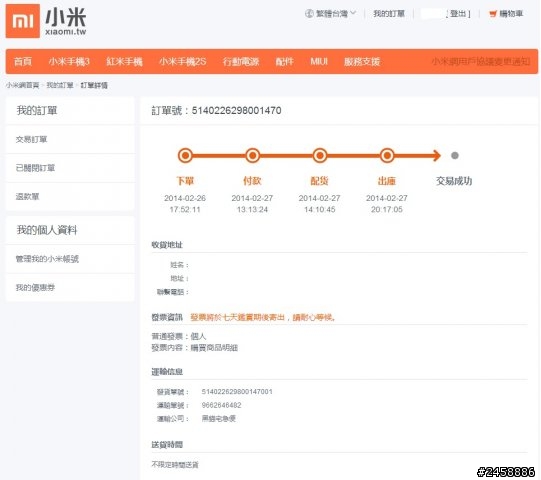This screenshot has width=541, height=480.
Task: Open the 紅米手機 nav item
Action: [124, 62]
